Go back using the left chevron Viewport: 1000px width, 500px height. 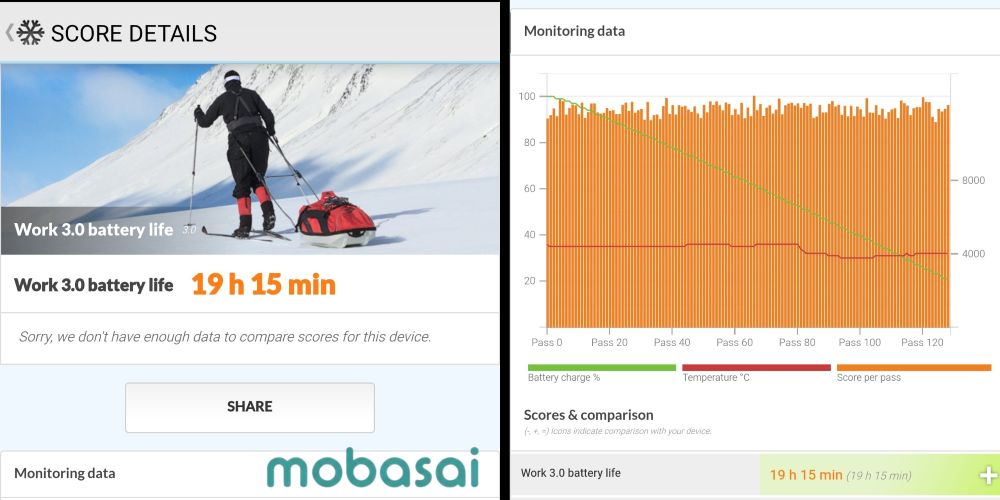(9, 33)
